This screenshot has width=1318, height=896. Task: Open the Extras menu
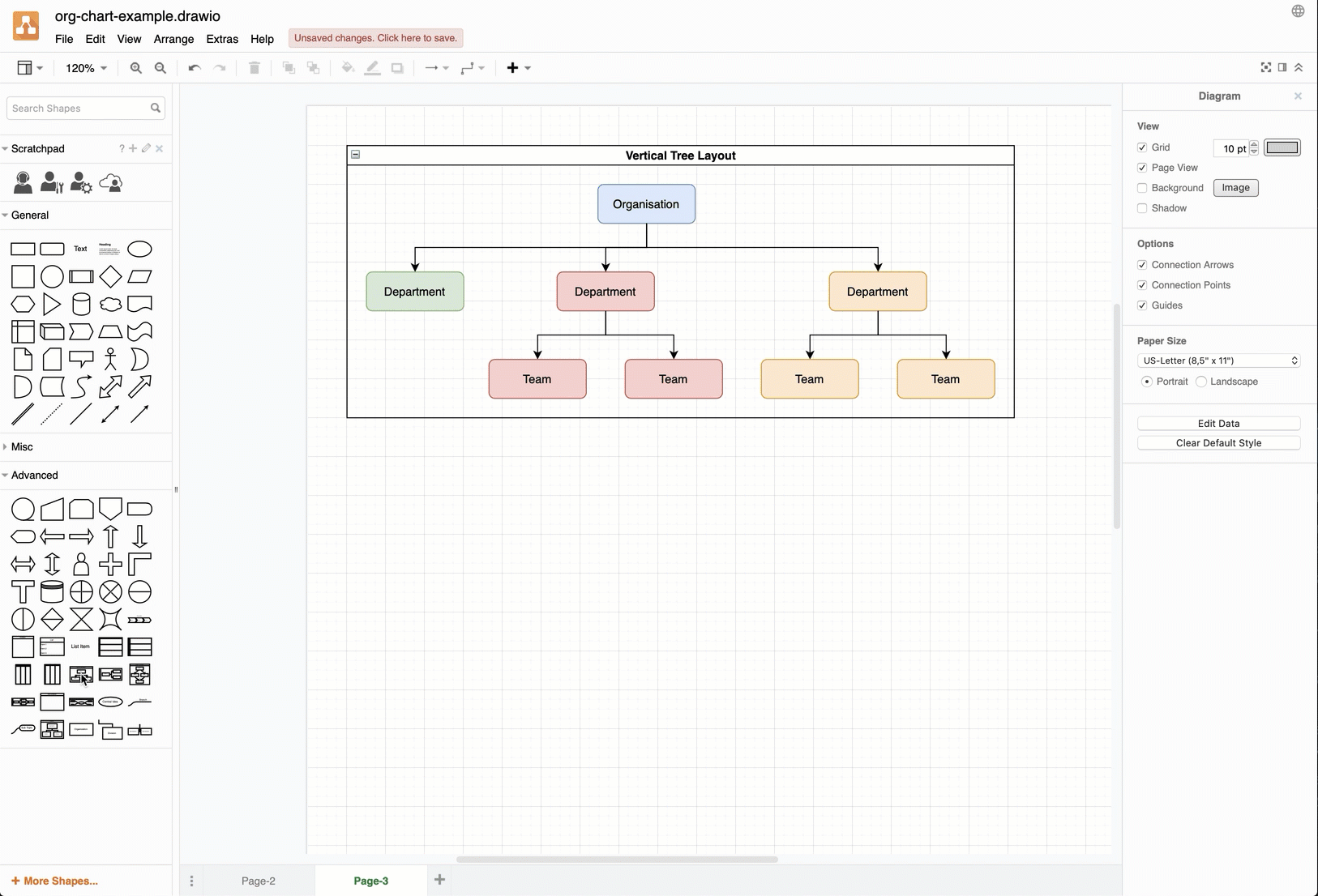pyautogui.click(x=223, y=39)
